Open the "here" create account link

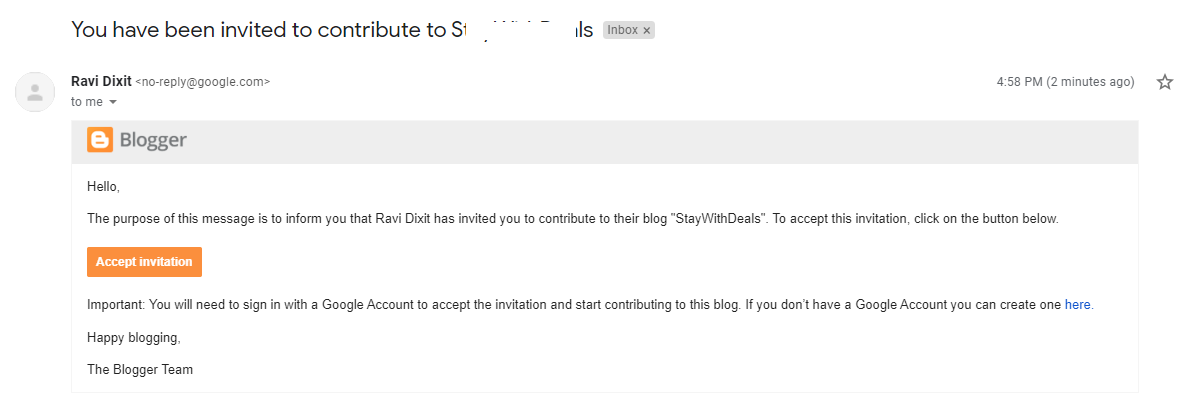click(x=1077, y=304)
